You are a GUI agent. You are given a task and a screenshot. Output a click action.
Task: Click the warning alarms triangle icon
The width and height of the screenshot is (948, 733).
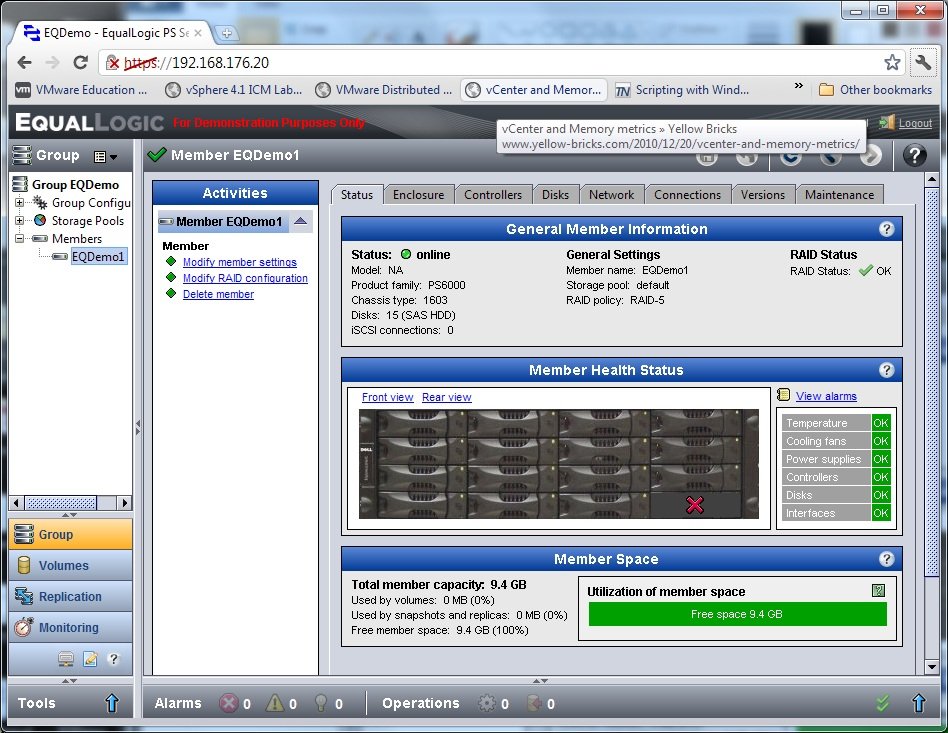click(274, 703)
